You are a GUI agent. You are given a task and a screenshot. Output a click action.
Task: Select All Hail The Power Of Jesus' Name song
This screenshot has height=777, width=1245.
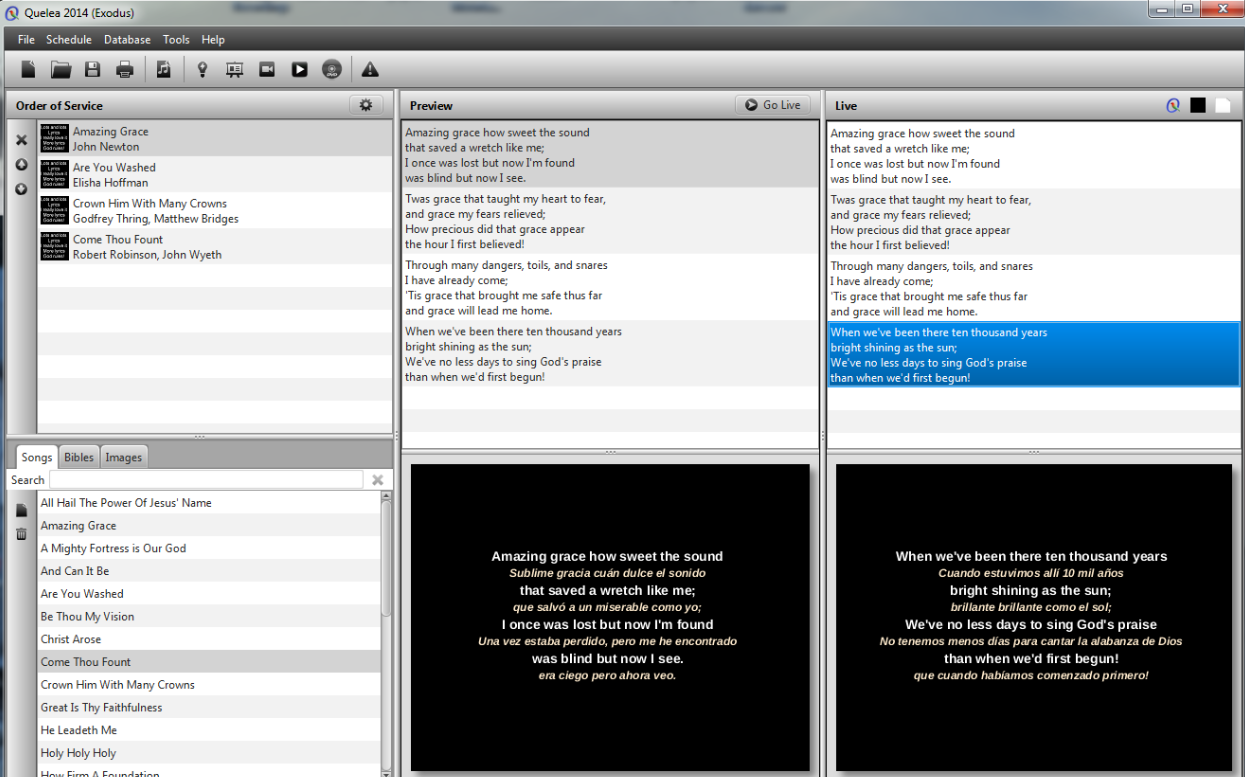[x=209, y=503]
